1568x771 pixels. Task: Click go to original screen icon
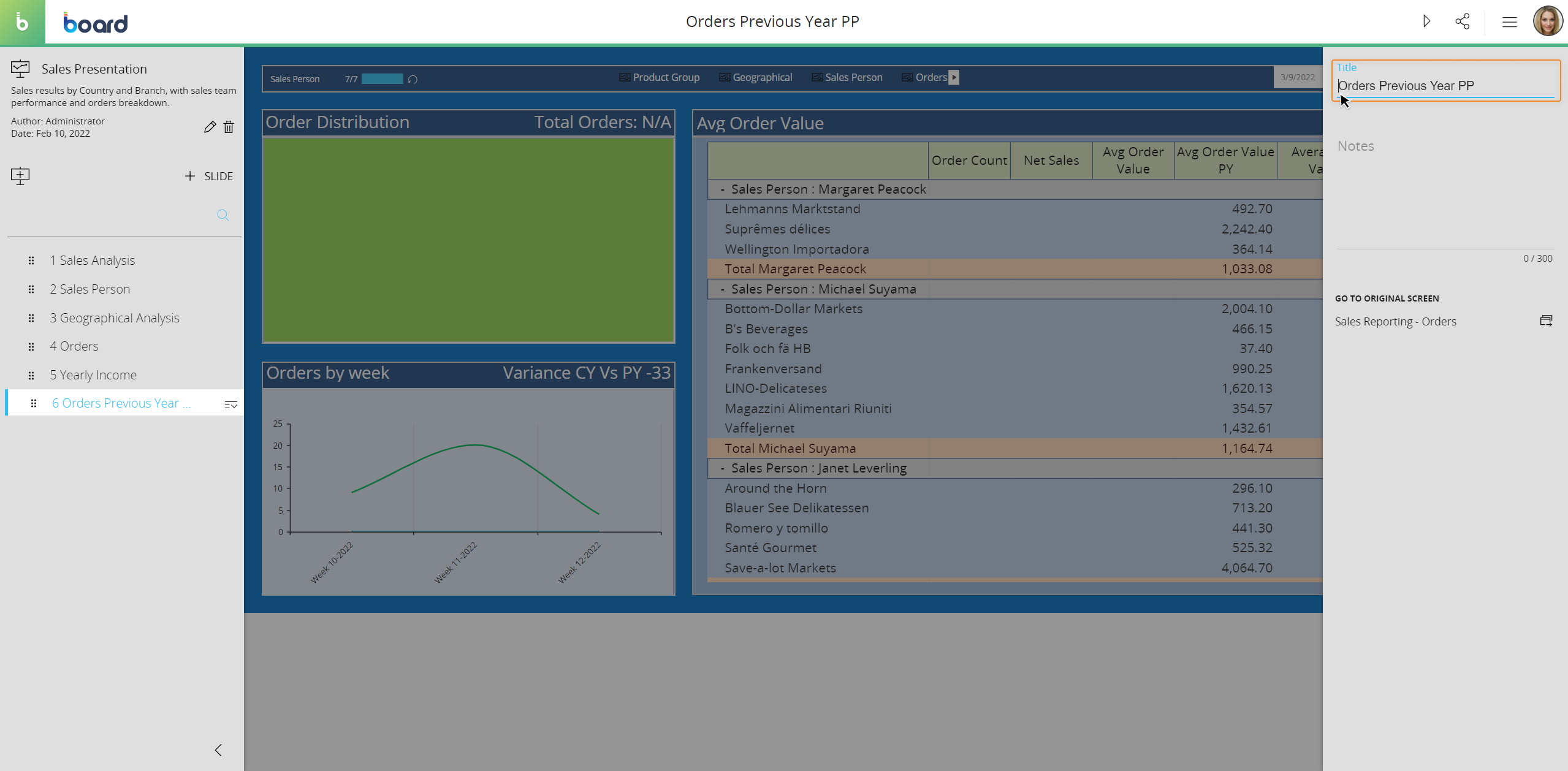(x=1546, y=321)
